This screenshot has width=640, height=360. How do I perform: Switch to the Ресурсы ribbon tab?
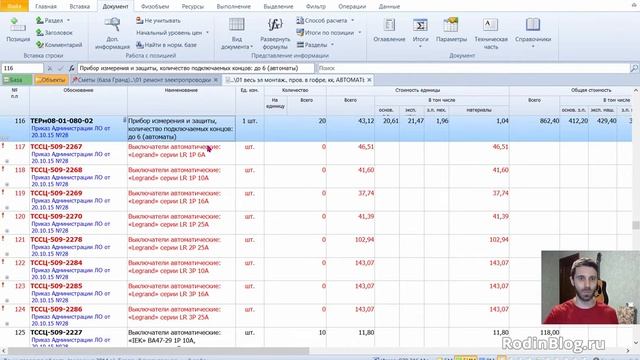point(193,7)
